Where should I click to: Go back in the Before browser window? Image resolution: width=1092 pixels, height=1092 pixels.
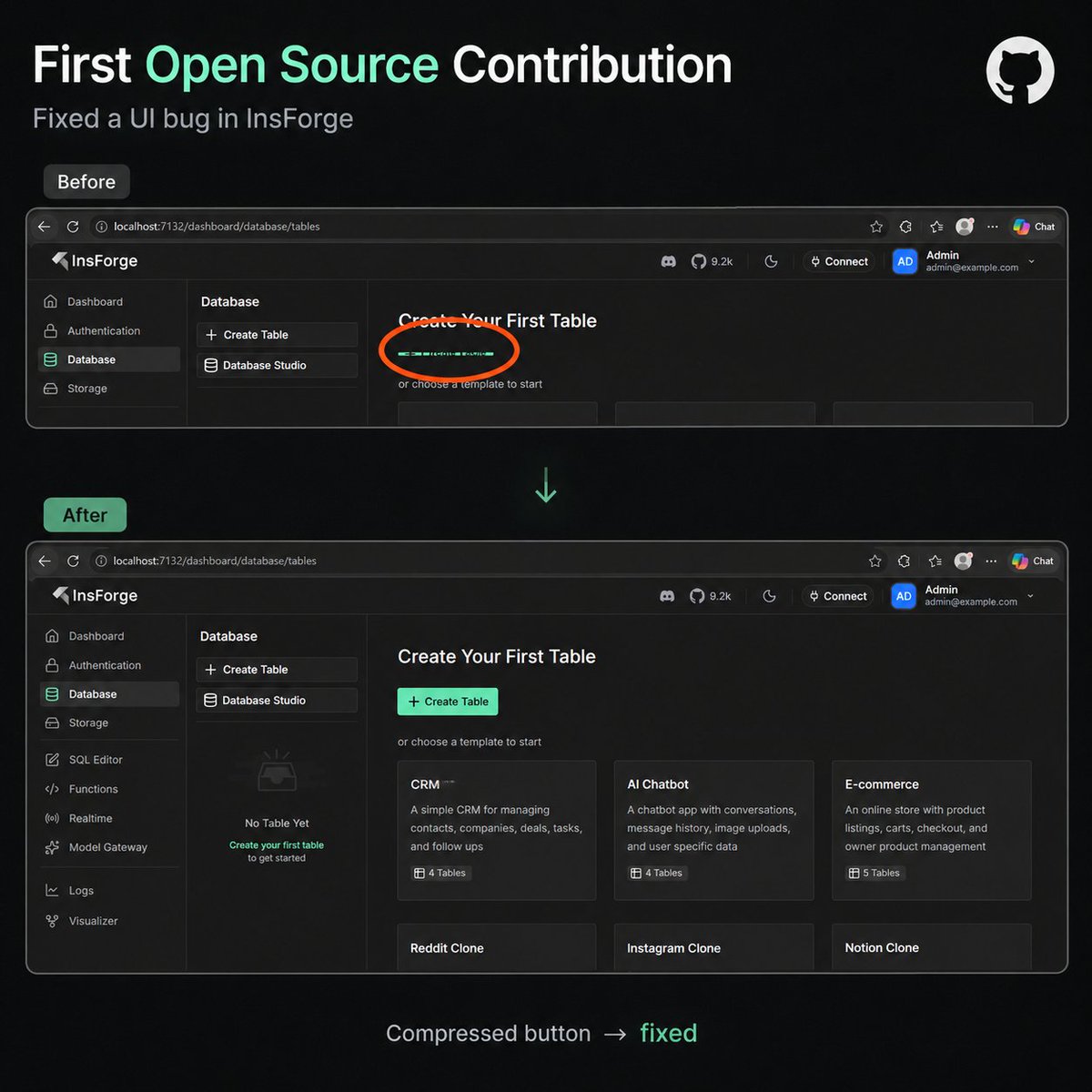[45, 227]
